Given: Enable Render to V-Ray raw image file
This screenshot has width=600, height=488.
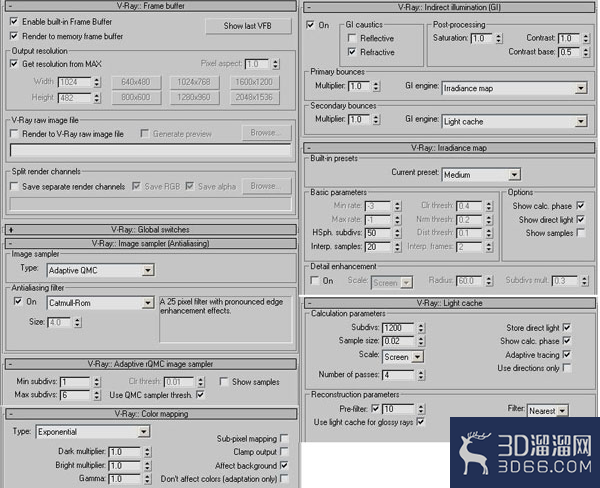Looking at the screenshot, I should coord(14,134).
